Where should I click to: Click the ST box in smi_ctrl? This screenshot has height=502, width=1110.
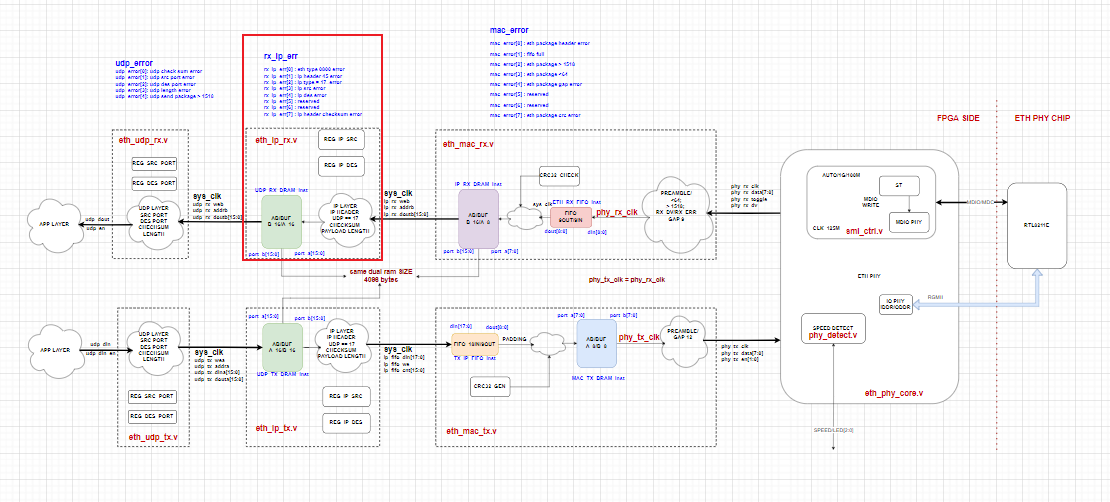tap(899, 186)
